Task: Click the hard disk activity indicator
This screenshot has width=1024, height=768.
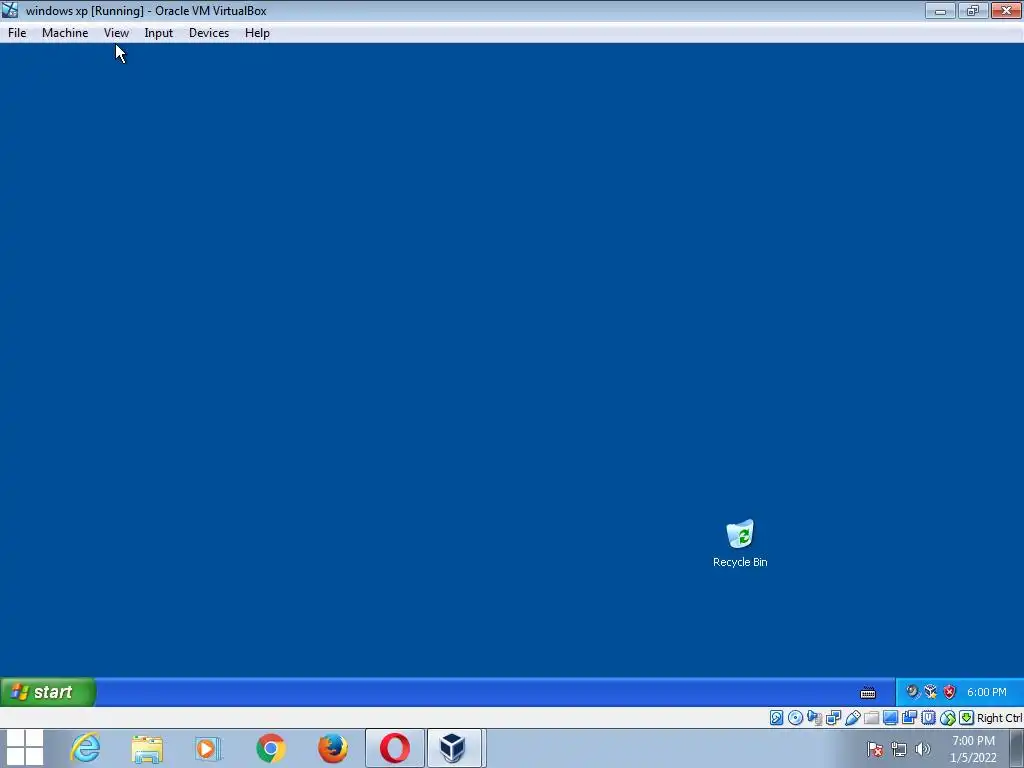Action: [776, 718]
